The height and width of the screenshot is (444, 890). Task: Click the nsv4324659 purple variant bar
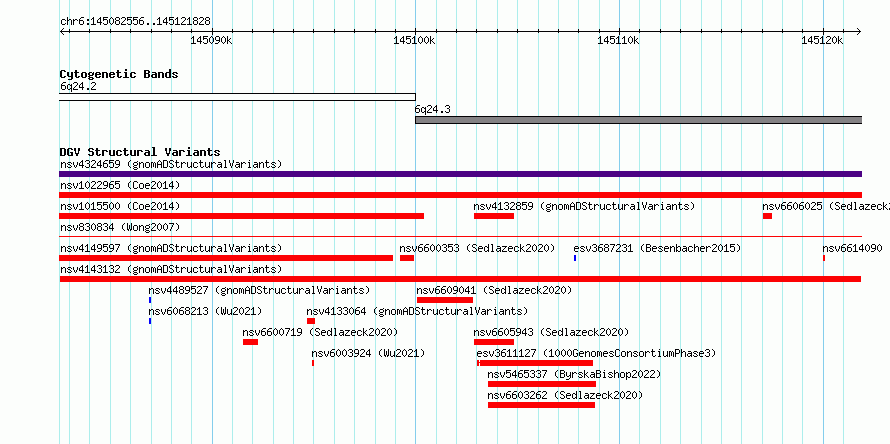(x=460, y=174)
